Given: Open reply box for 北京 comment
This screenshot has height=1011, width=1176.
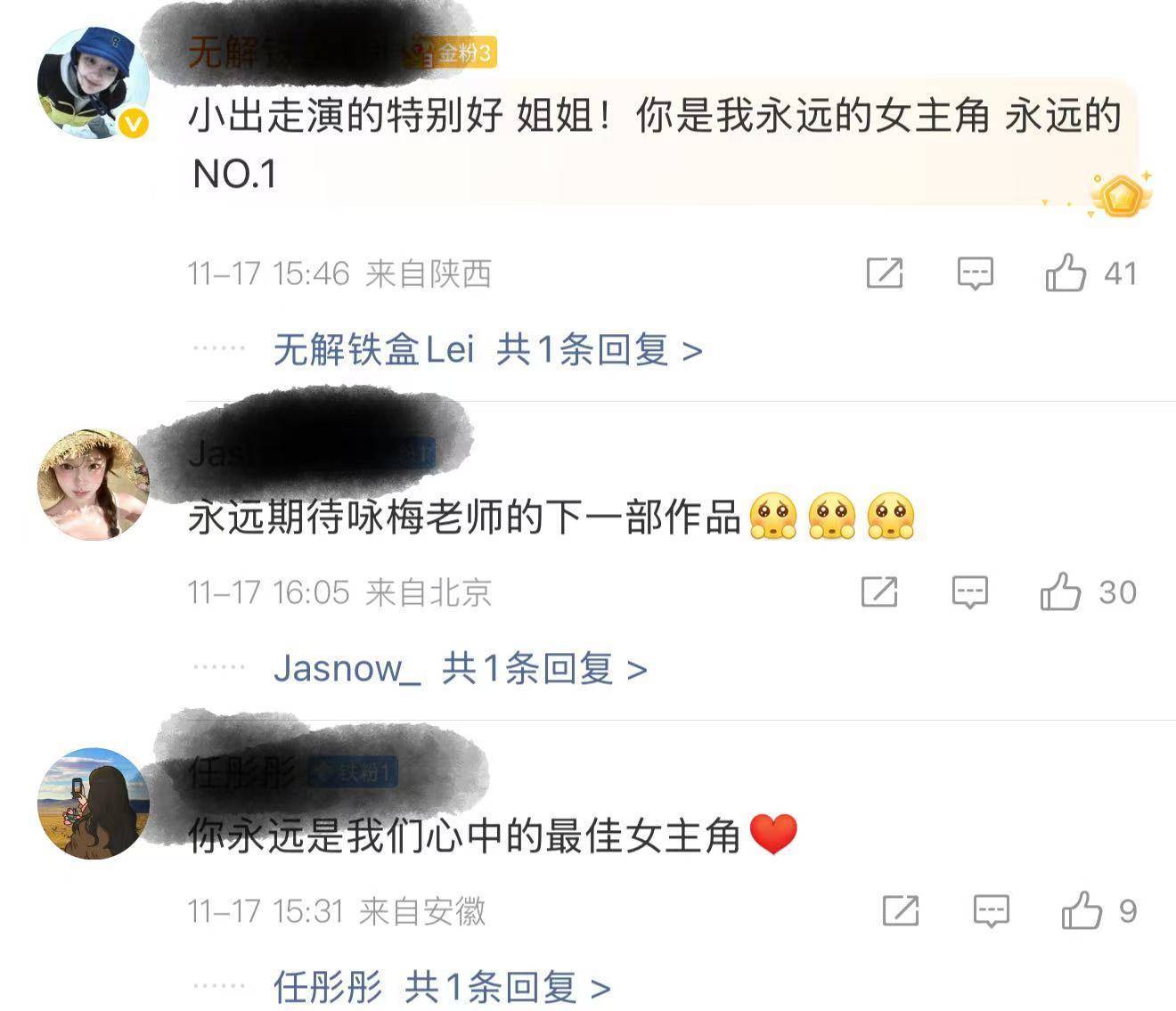Looking at the screenshot, I should [x=970, y=591].
